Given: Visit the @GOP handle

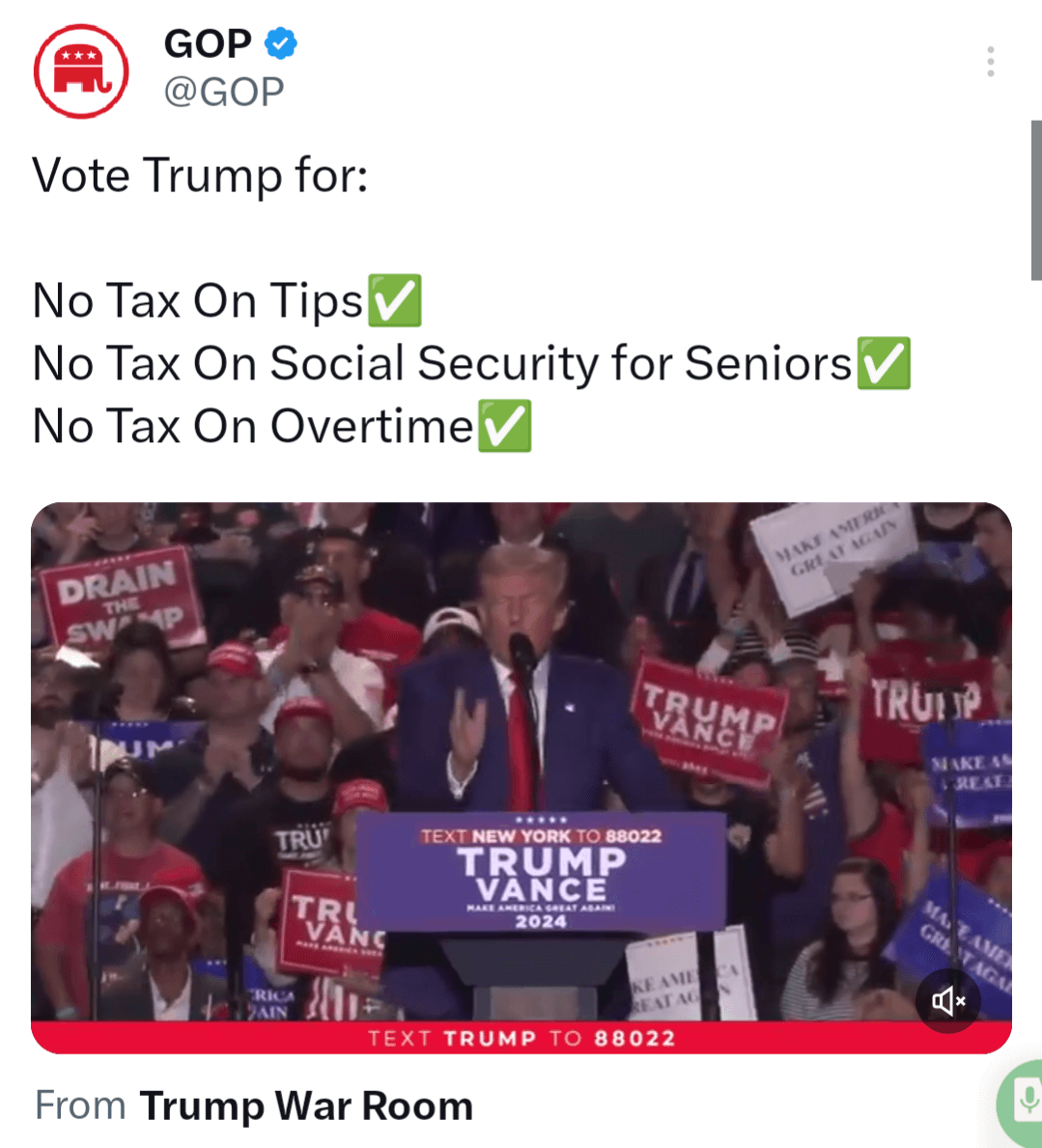Looking at the screenshot, I should 224,92.
